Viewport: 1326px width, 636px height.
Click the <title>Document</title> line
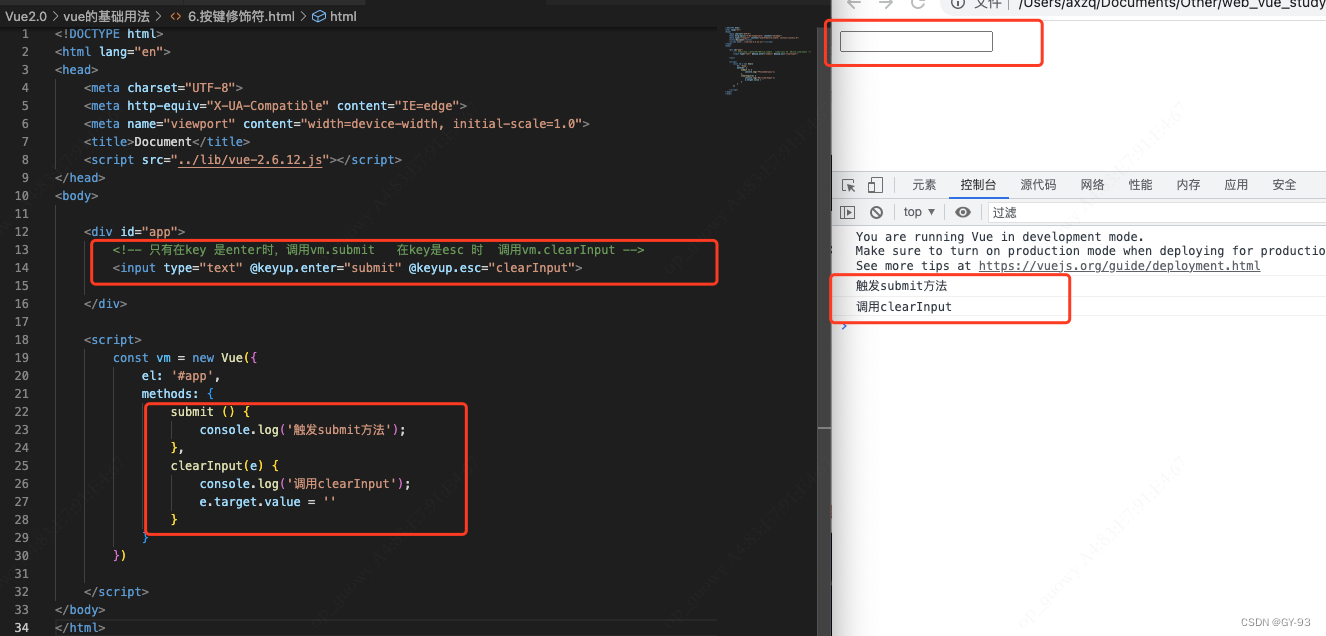167,142
